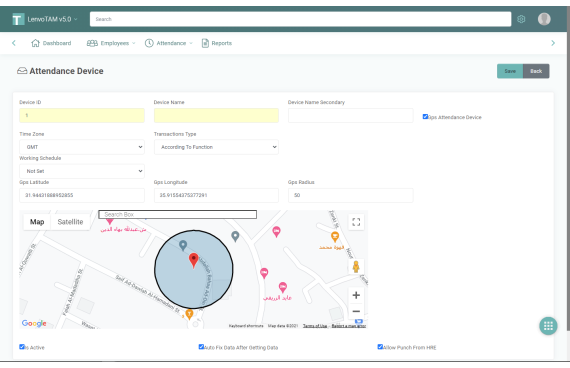Click the Street View pegman icon
Screen dimensions: 570x368
coord(356,267)
